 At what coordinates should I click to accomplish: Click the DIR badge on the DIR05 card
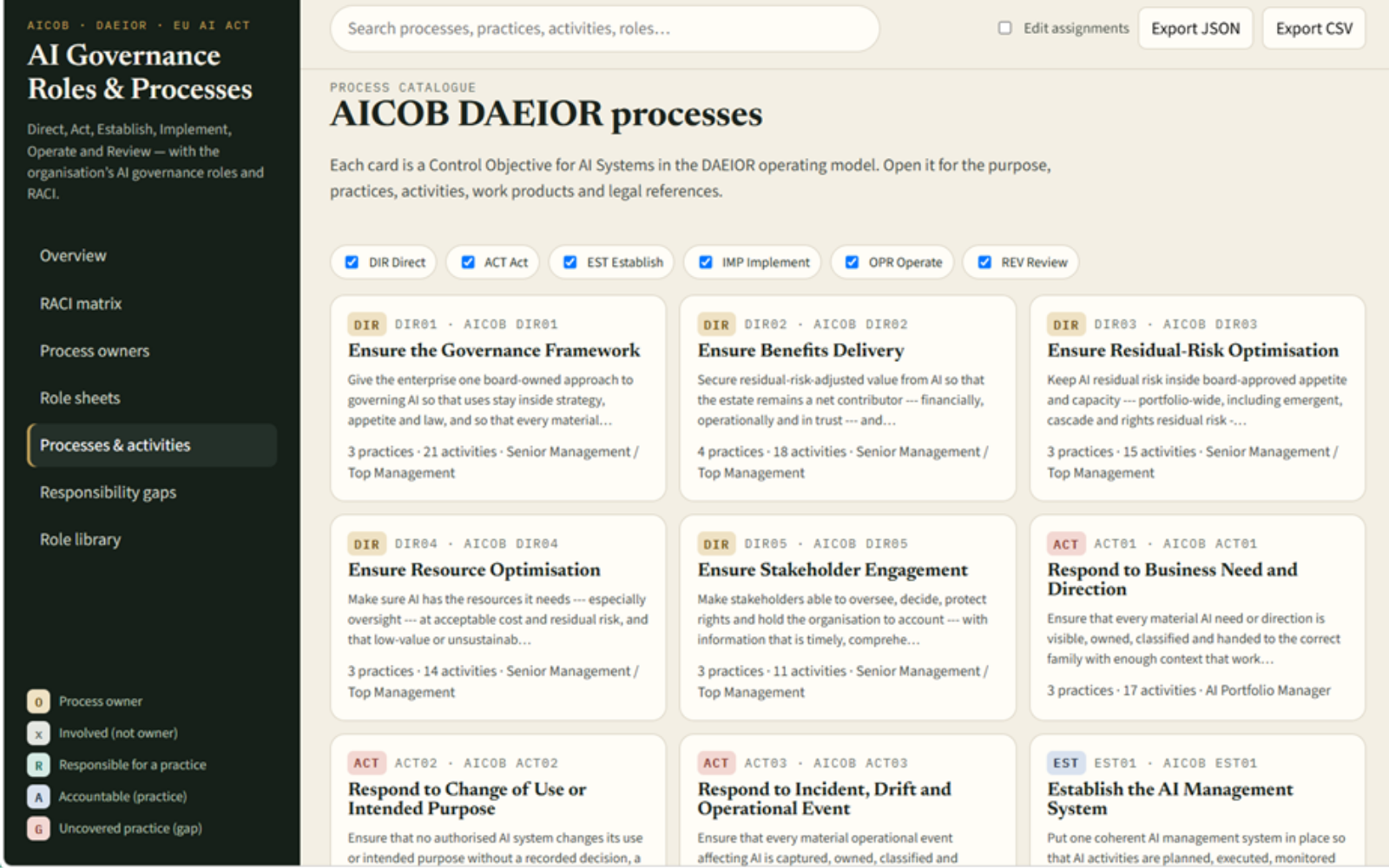(716, 544)
